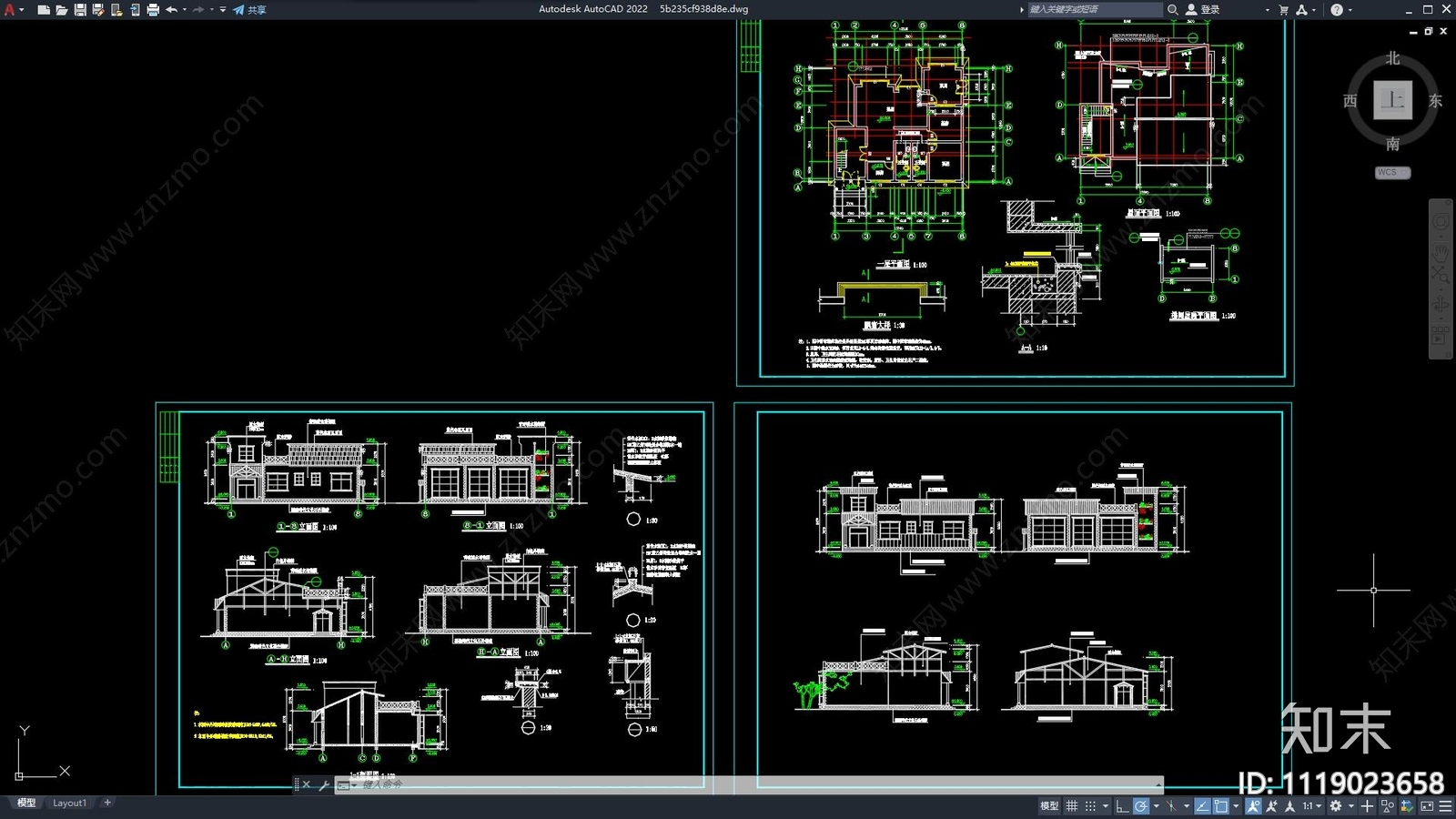Click the Redo arrow icon
The height and width of the screenshot is (819, 1456).
click(198, 9)
